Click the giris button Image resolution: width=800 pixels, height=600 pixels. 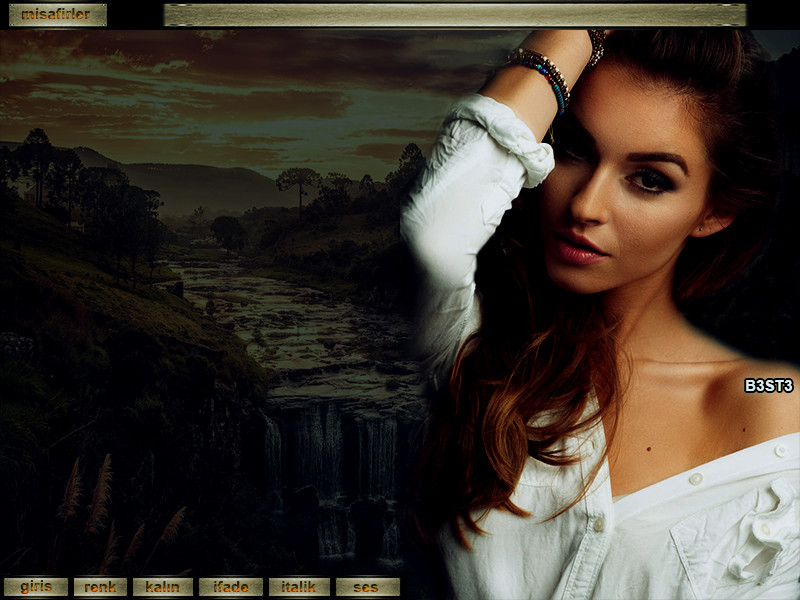pos(36,587)
